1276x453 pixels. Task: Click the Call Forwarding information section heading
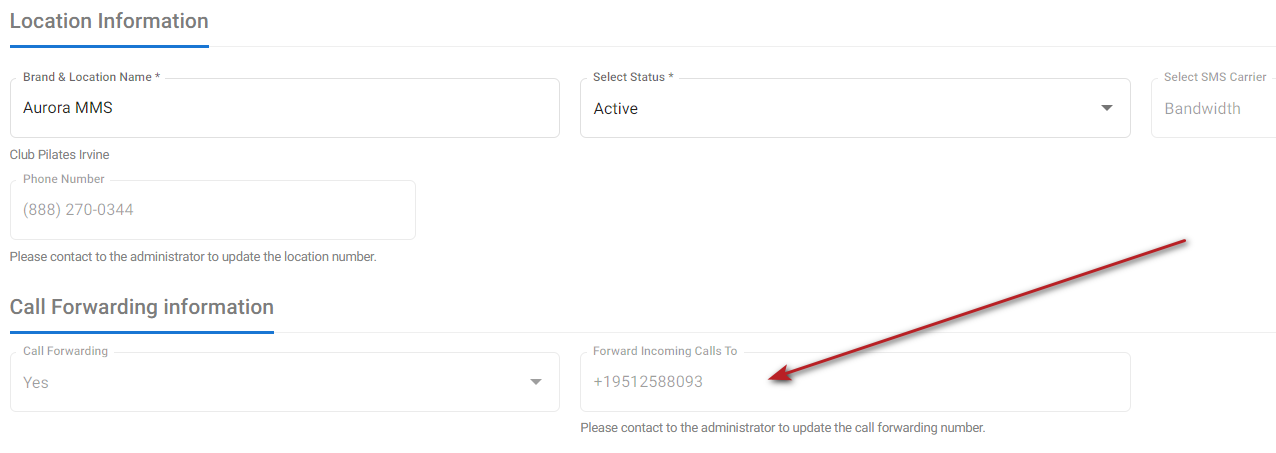[141, 307]
